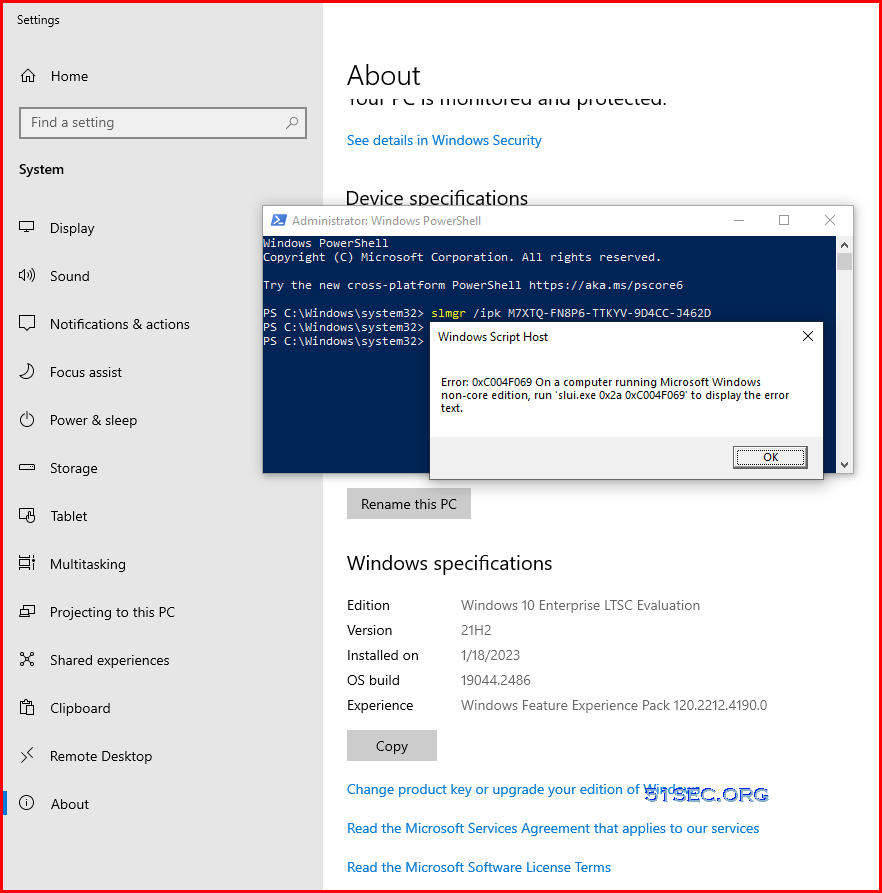Viewport: 882px width, 893px height.
Task: Click the Device specifications heading
Action: pos(437,196)
